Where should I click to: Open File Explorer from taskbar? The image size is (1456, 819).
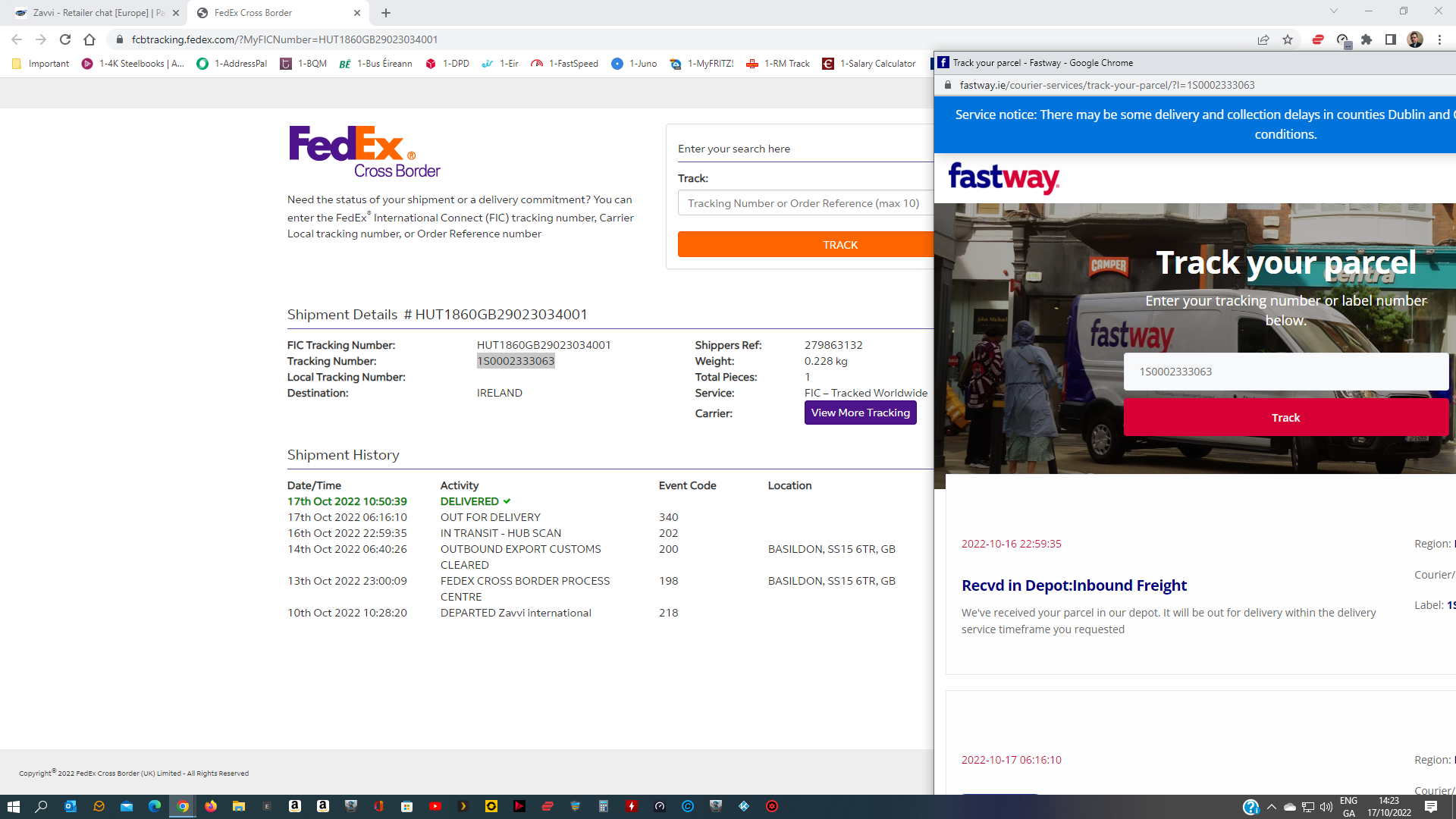239,806
